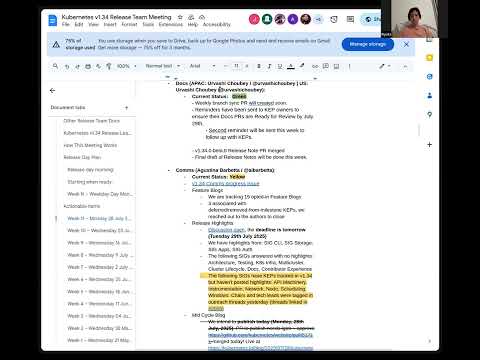Collapse the menus with the toolbar chevron
Image resolution: width=480 pixels, height=360 pixels.
click(x=405, y=66)
